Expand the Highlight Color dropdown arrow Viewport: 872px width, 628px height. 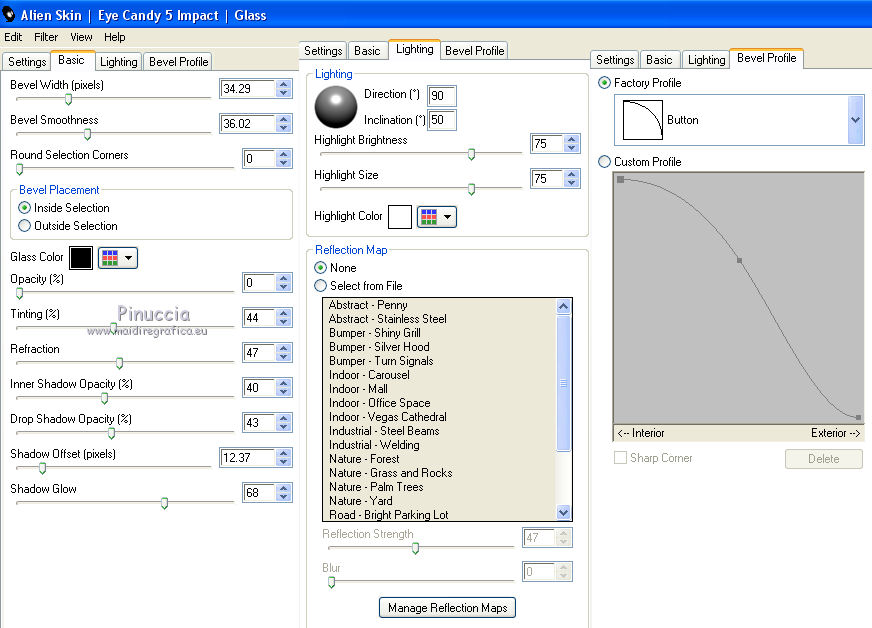pyautogui.click(x=447, y=216)
